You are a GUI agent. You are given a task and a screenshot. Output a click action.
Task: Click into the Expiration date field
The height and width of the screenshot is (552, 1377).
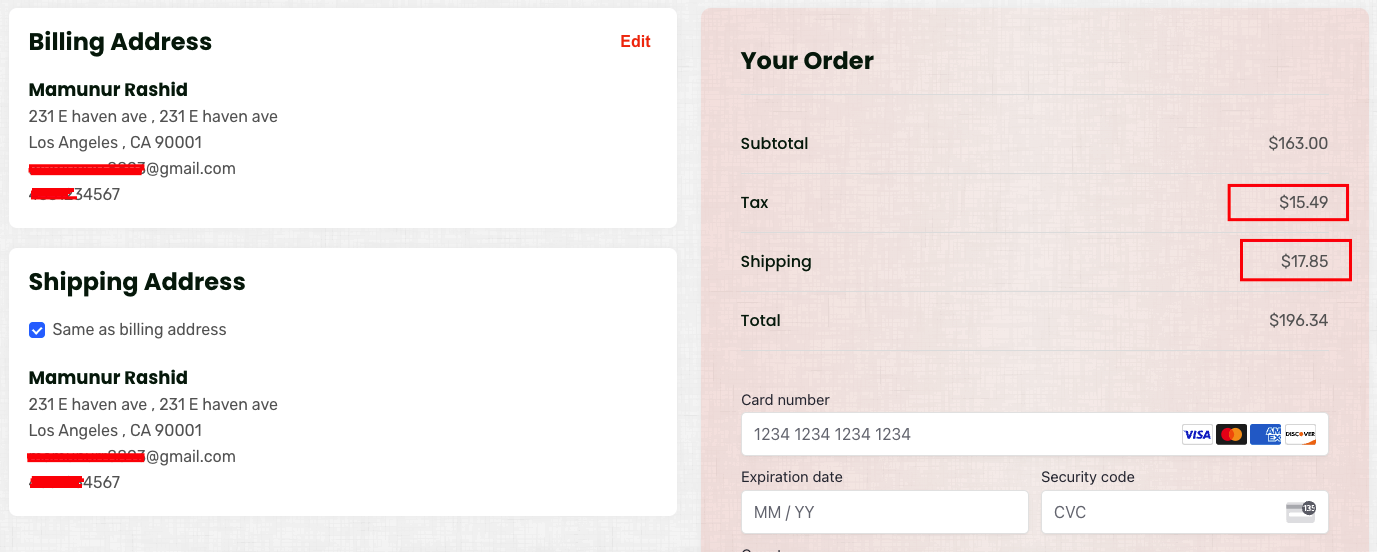tap(884, 512)
